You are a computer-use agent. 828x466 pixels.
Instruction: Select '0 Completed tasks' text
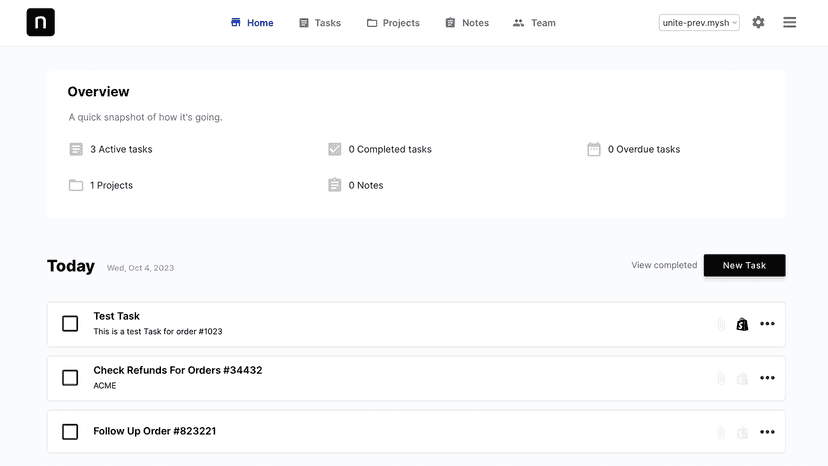(390, 150)
